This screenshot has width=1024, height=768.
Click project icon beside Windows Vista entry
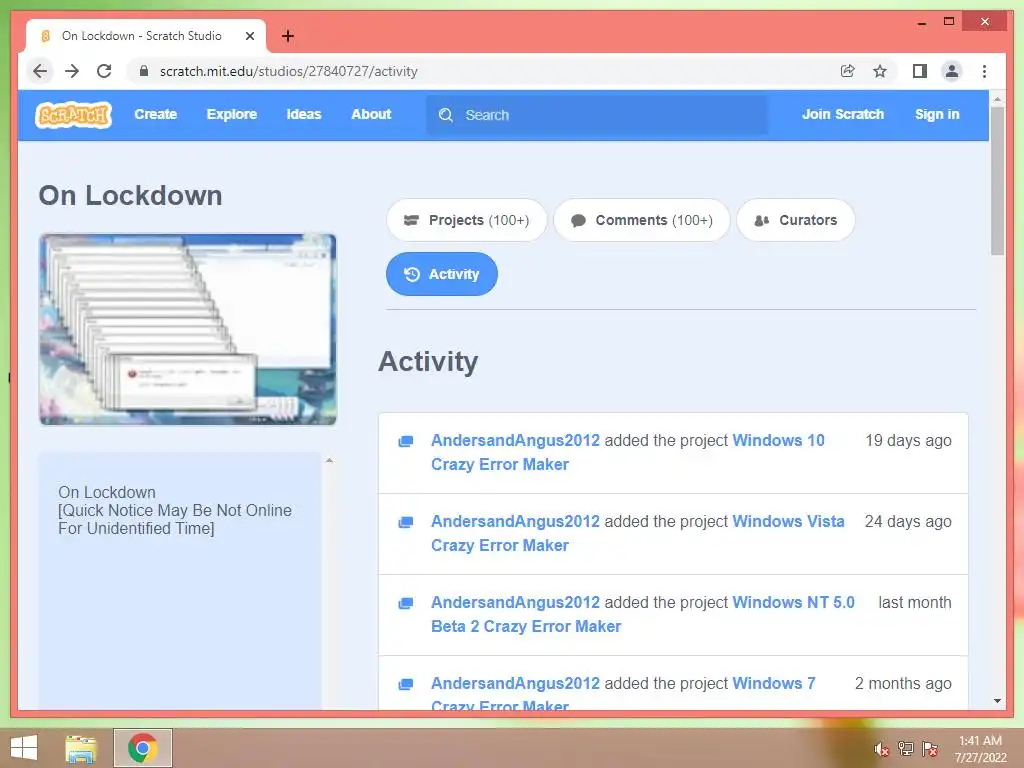pyautogui.click(x=406, y=522)
